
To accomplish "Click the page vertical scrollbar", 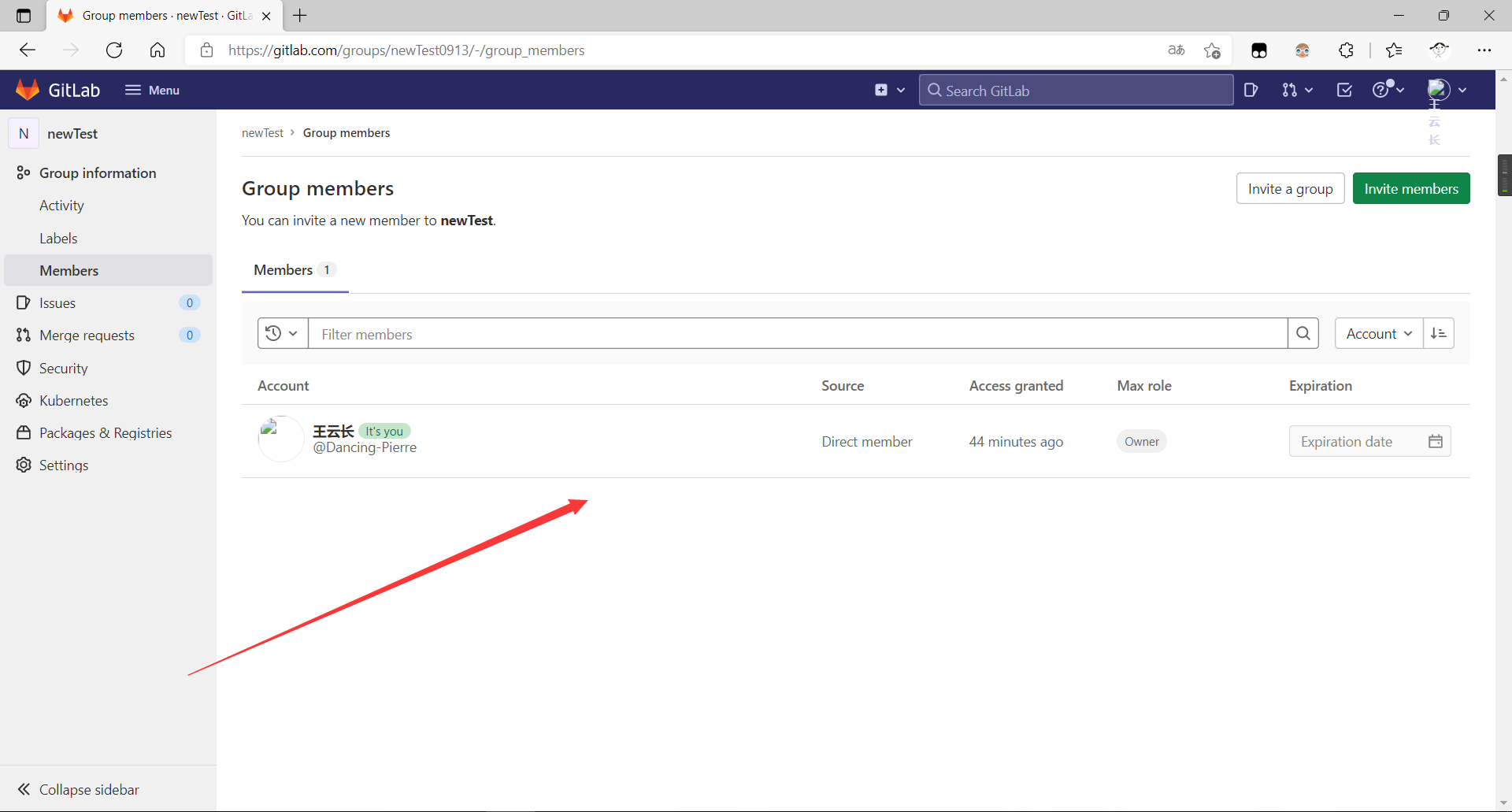I will [x=1504, y=175].
